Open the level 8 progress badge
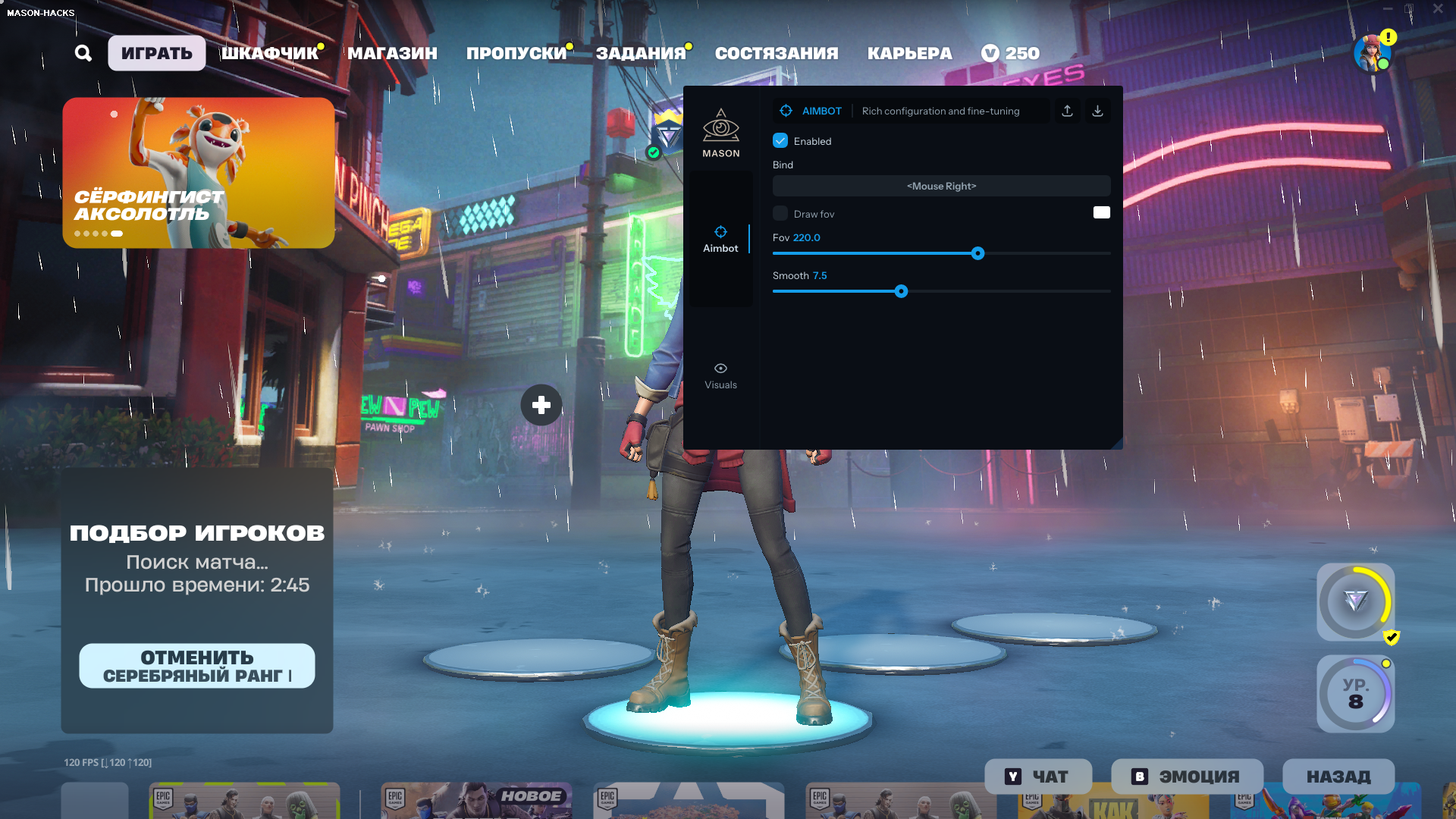Image resolution: width=1456 pixels, height=819 pixels. pyautogui.click(x=1355, y=694)
